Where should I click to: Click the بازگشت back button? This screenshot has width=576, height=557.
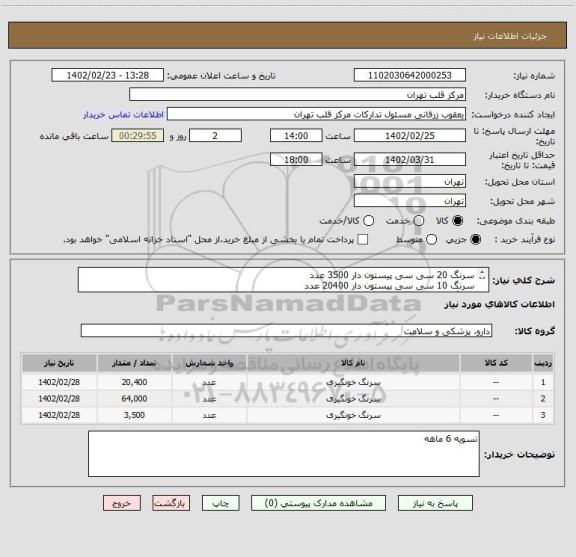171,503
